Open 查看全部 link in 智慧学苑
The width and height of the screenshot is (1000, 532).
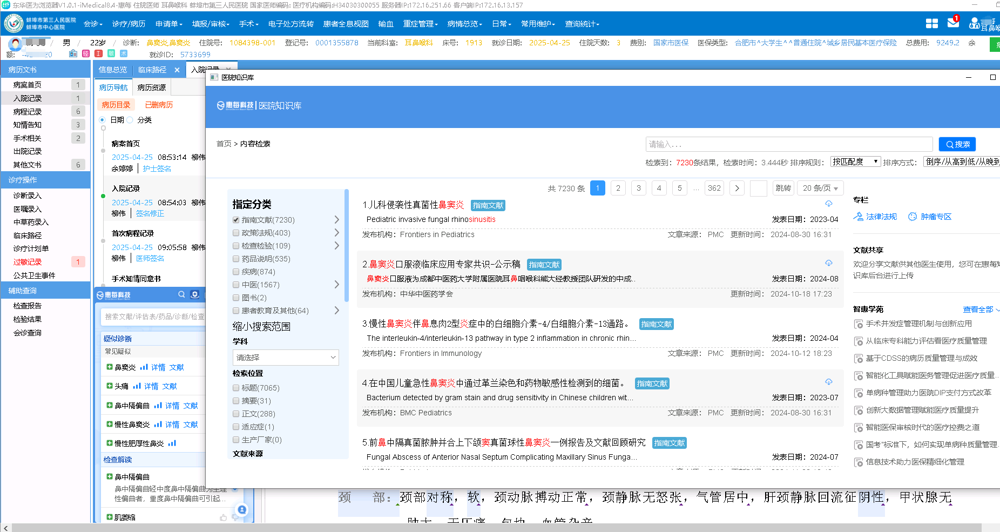tap(978, 309)
